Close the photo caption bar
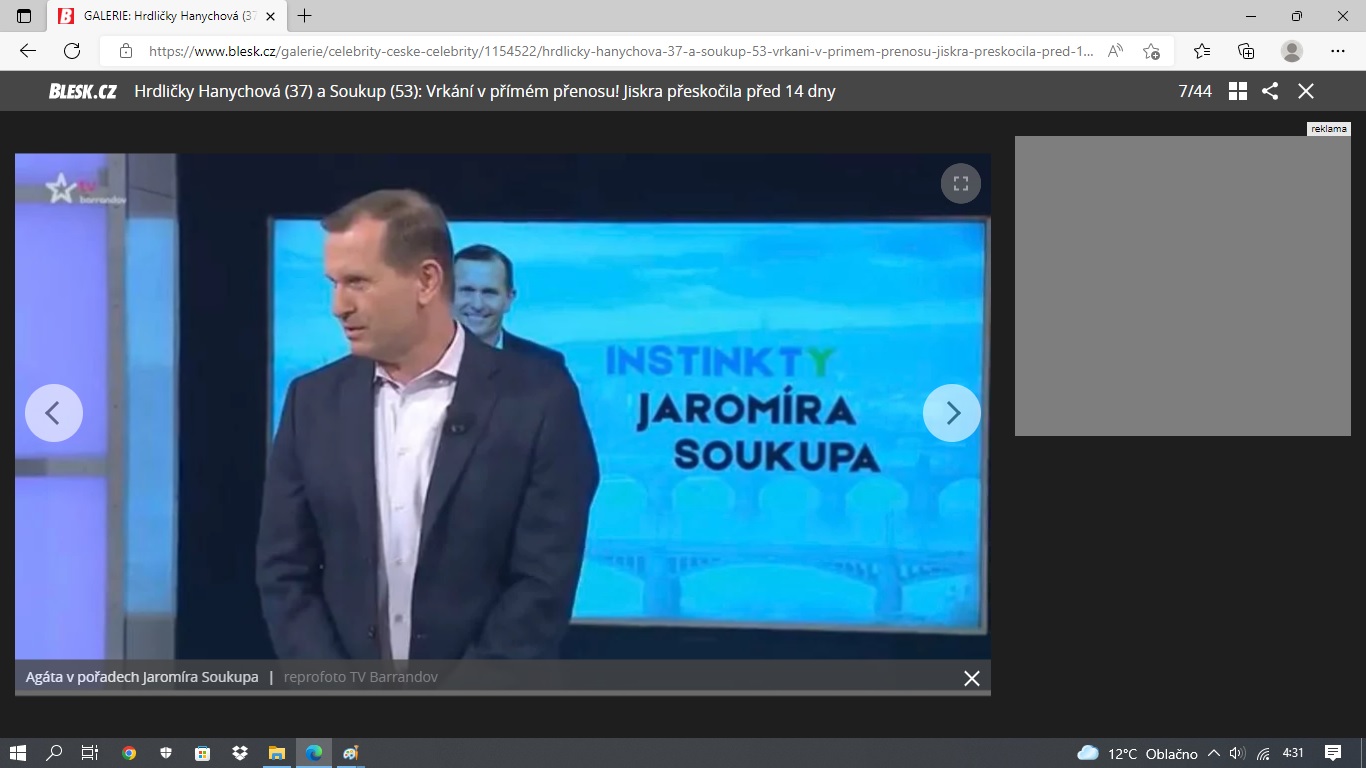 (971, 678)
